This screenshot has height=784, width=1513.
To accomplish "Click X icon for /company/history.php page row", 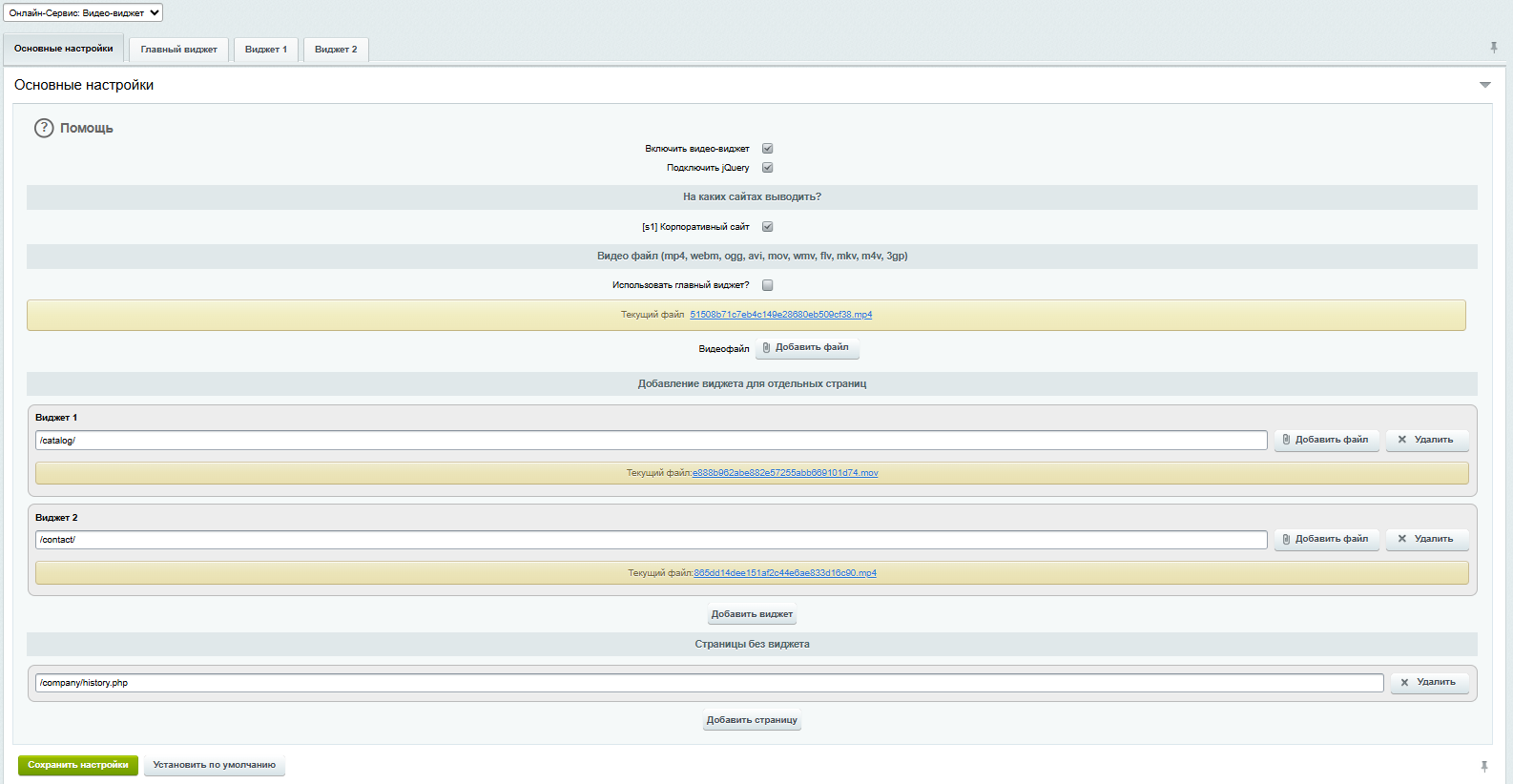I will point(1404,682).
